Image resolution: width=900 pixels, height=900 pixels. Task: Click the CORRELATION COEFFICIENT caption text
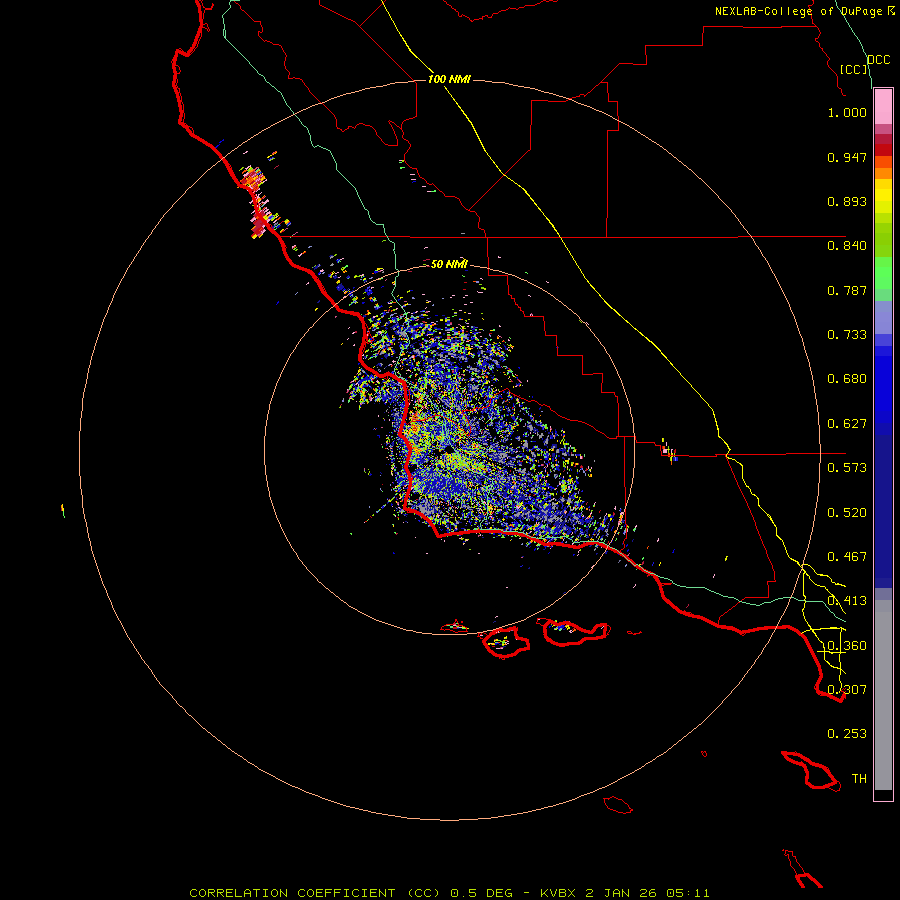click(292, 893)
